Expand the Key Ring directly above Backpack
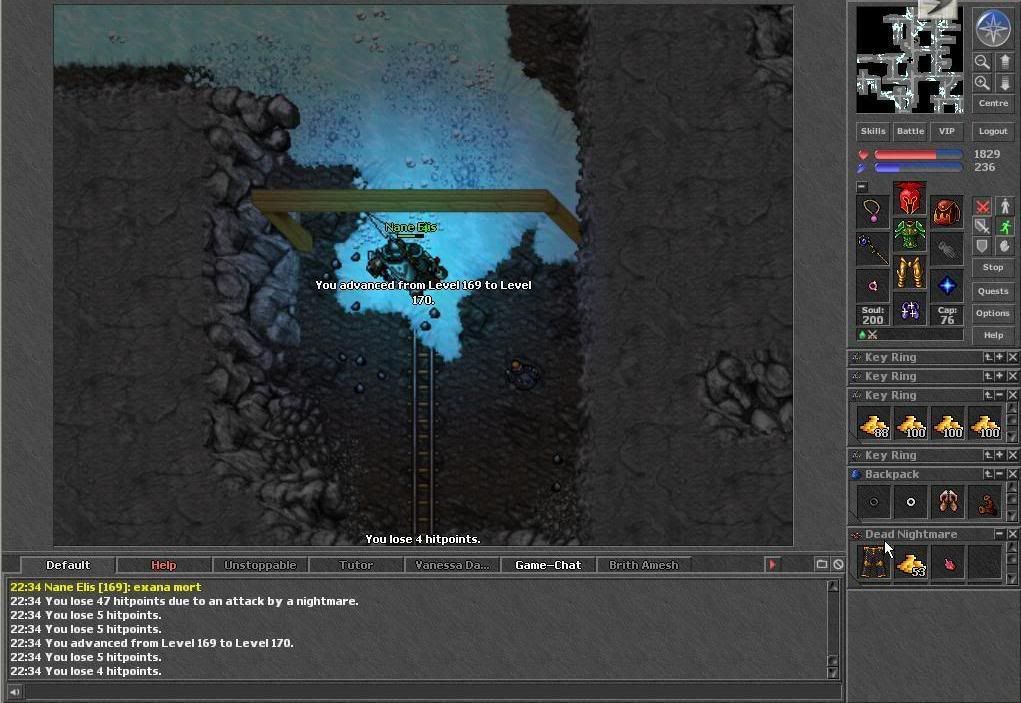The height and width of the screenshot is (703, 1021). (x=1000, y=455)
